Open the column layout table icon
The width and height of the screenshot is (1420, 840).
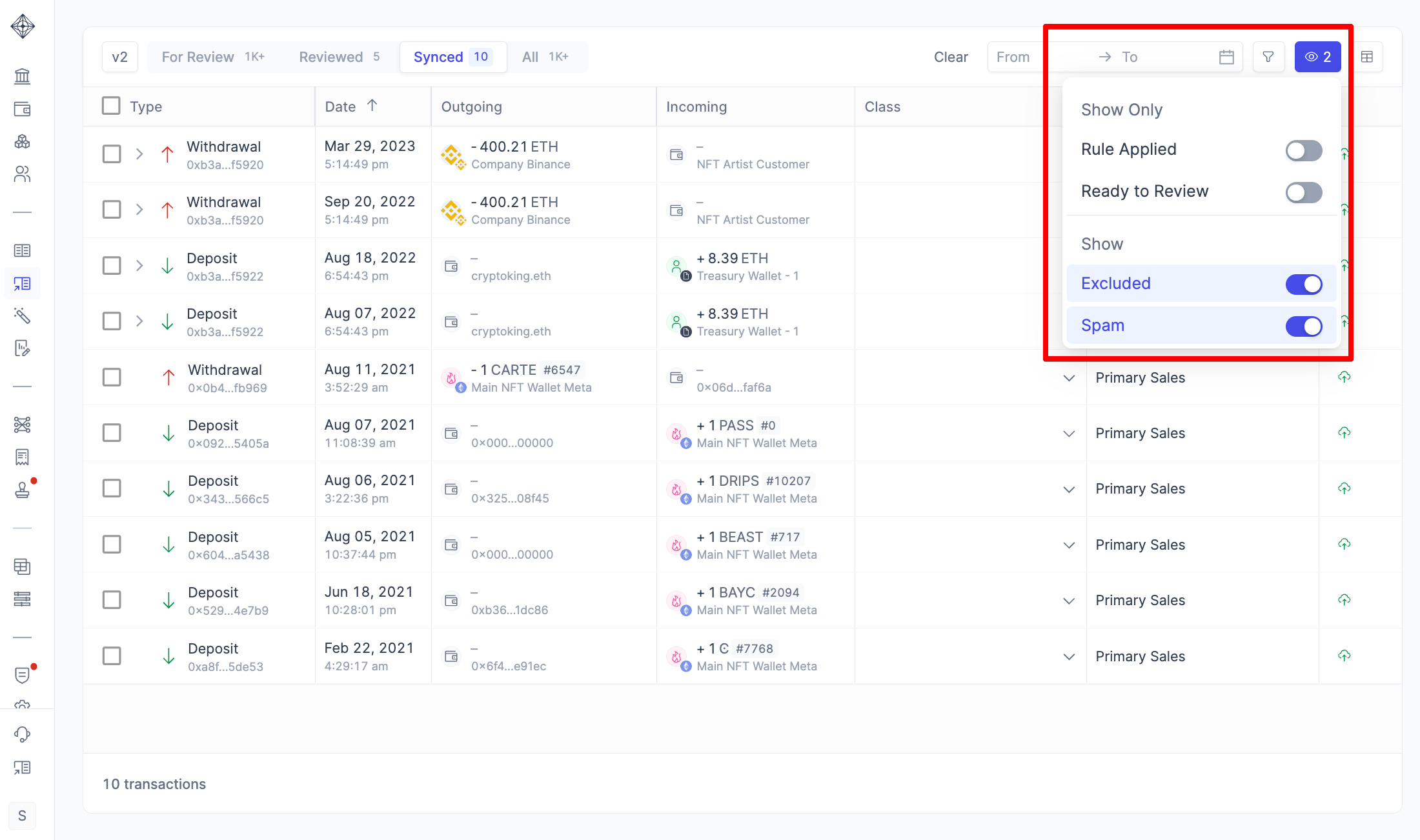pos(1367,57)
